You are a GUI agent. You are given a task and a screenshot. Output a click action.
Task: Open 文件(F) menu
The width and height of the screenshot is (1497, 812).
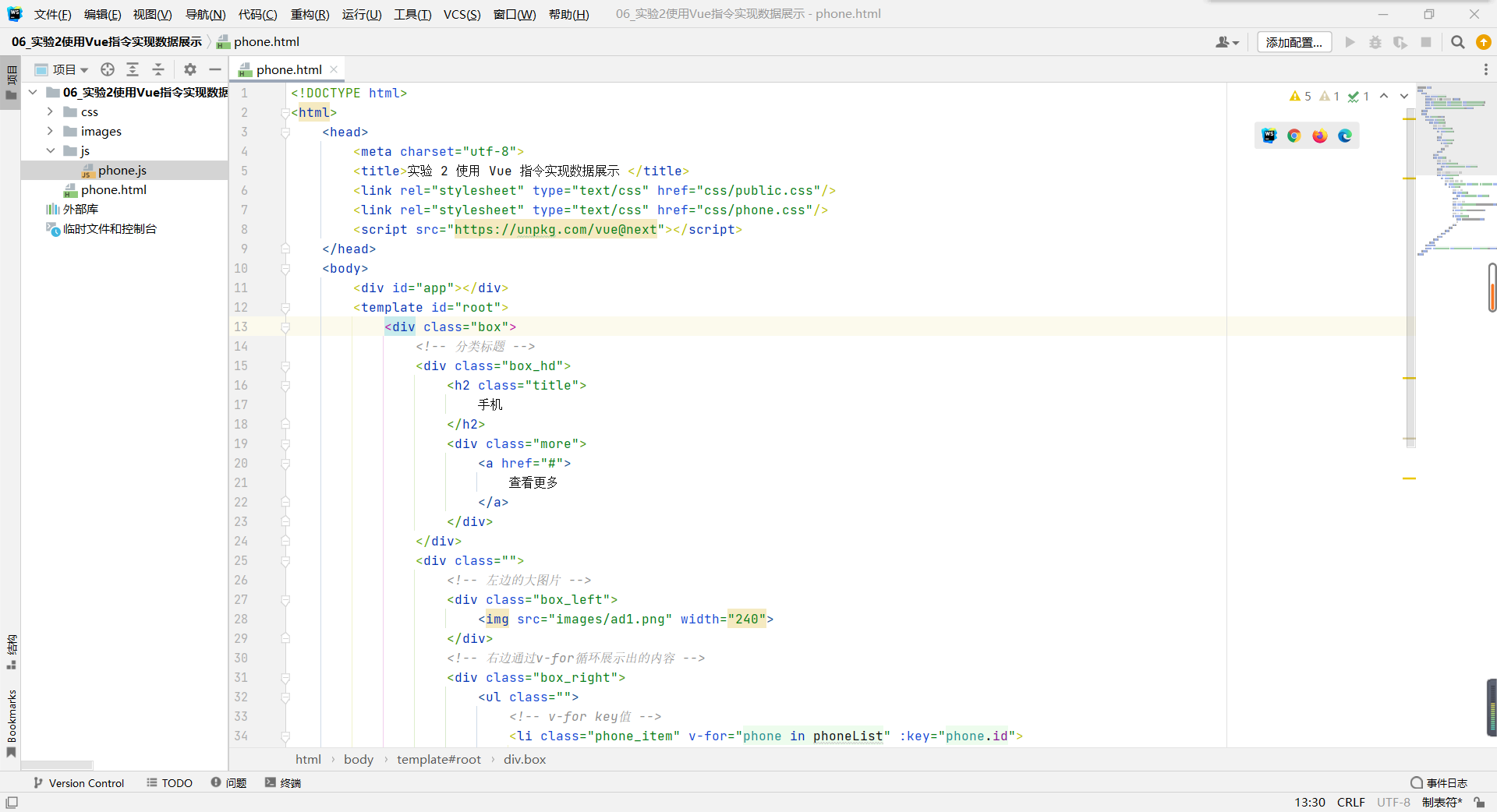(x=52, y=14)
